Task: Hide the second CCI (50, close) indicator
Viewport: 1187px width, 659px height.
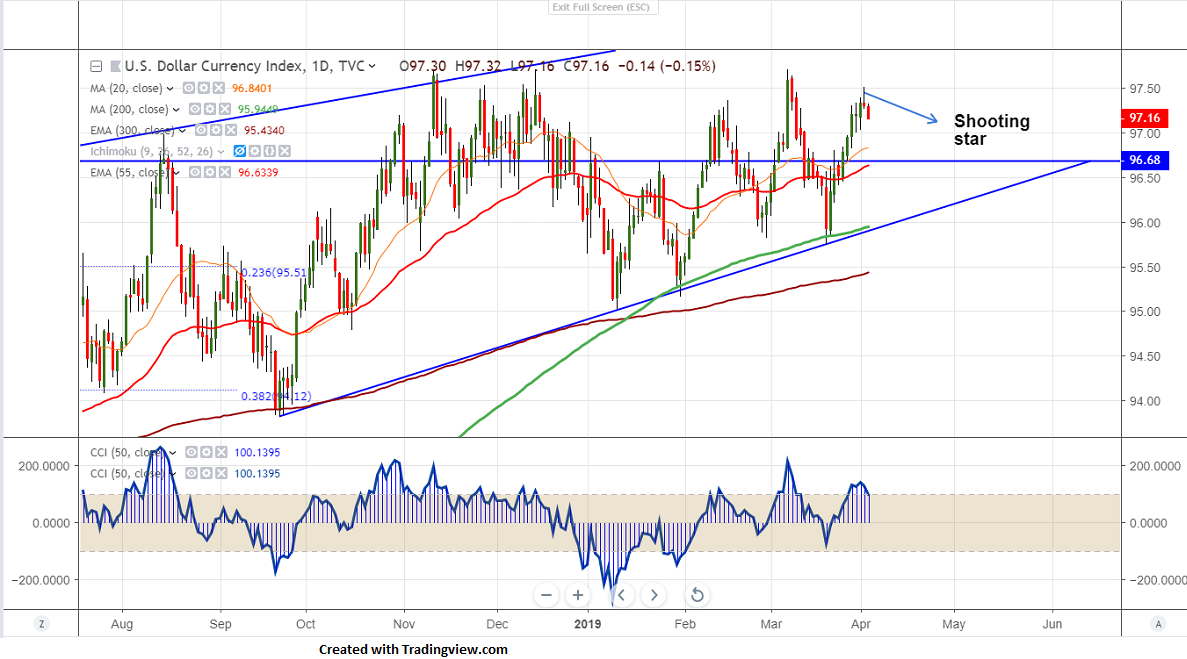Action: click(192, 474)
